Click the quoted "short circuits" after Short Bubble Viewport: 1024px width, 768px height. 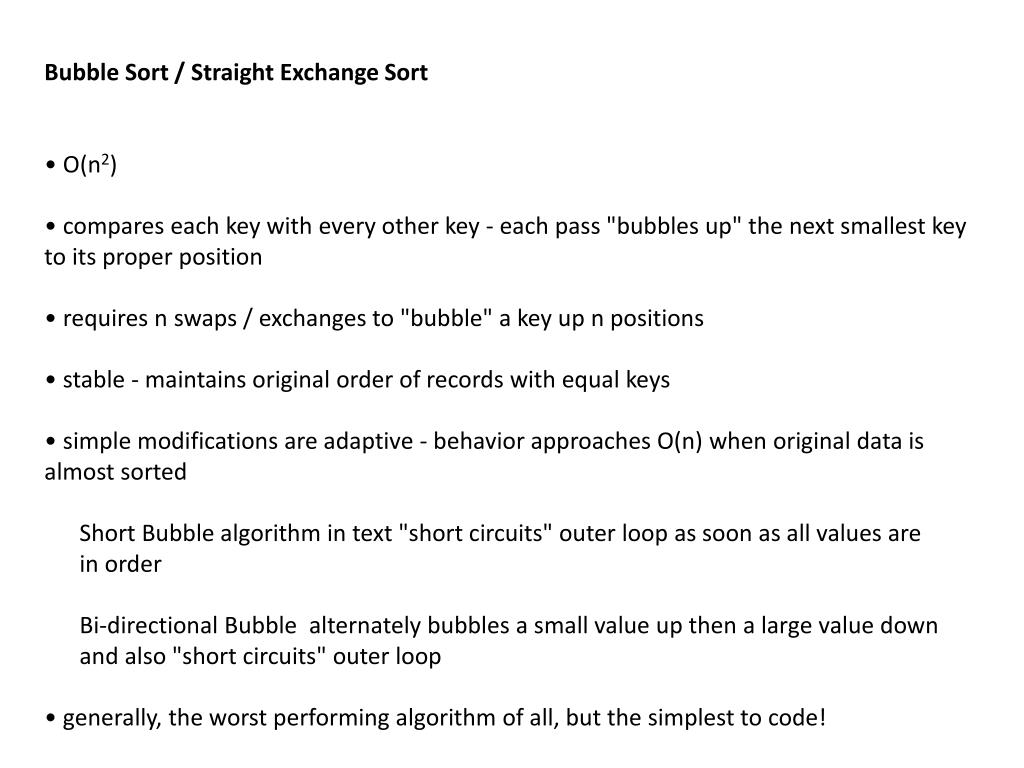(479, 534)
